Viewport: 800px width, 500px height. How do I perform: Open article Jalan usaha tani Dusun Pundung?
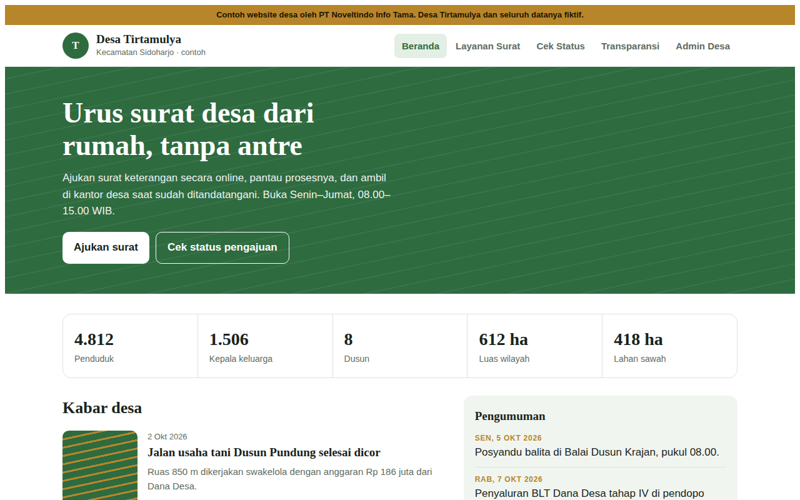point(264,452)
